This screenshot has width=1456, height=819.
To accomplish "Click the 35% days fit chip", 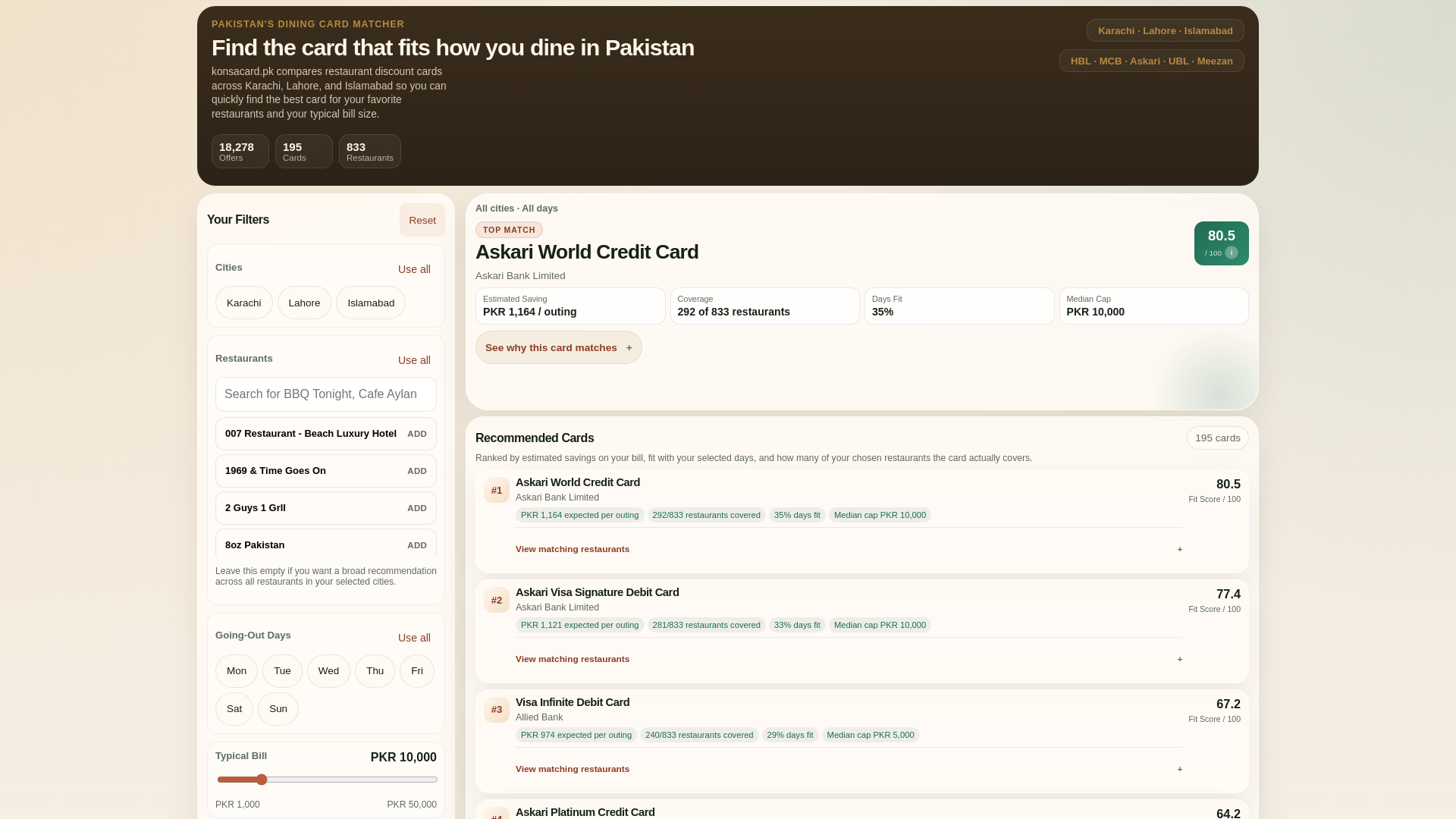I will pyautogui.click(x=797, y=515).
